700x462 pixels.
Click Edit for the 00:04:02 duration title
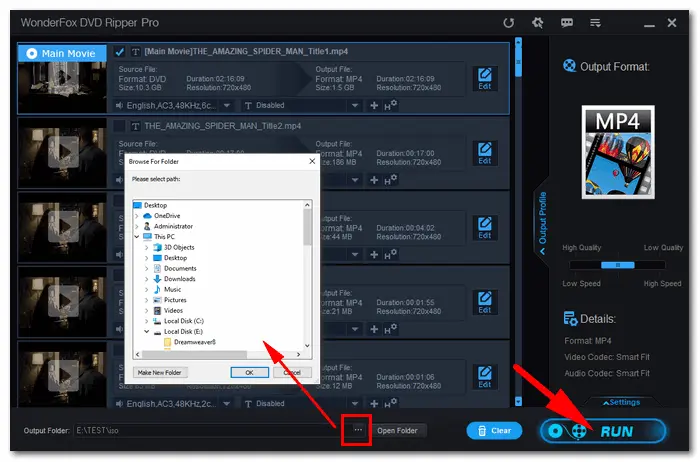click(485, 228)
